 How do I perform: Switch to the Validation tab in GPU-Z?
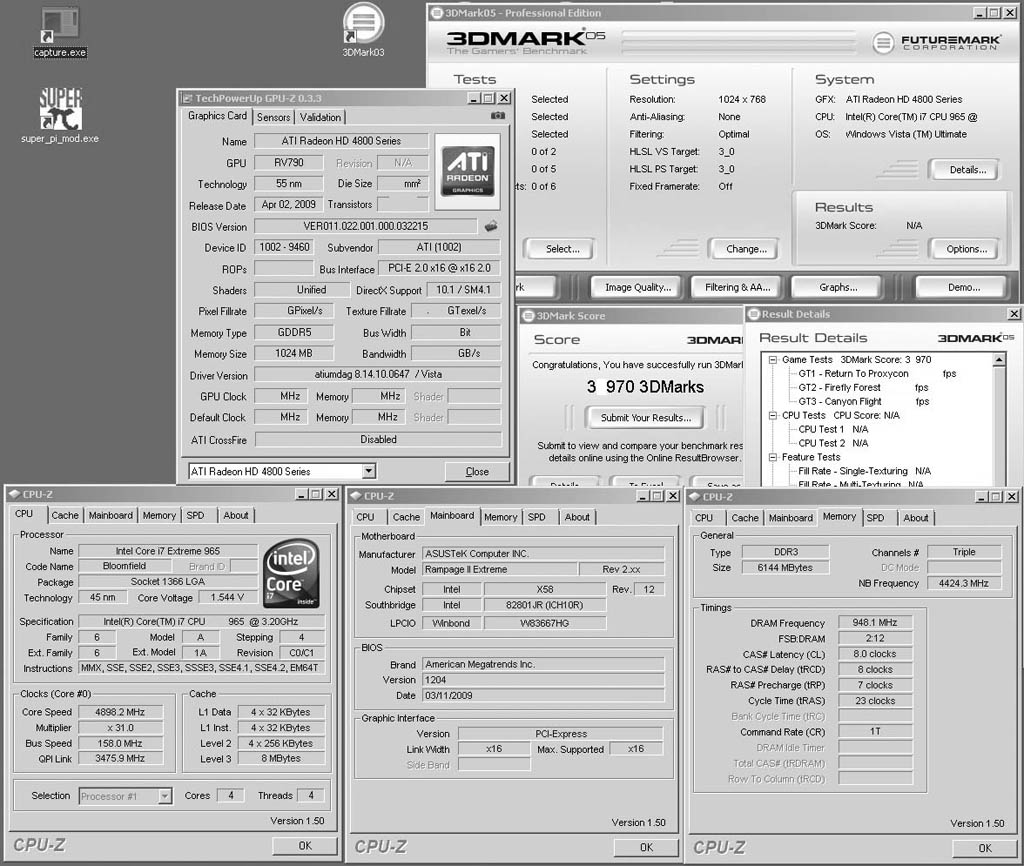[x=320, y=117]
